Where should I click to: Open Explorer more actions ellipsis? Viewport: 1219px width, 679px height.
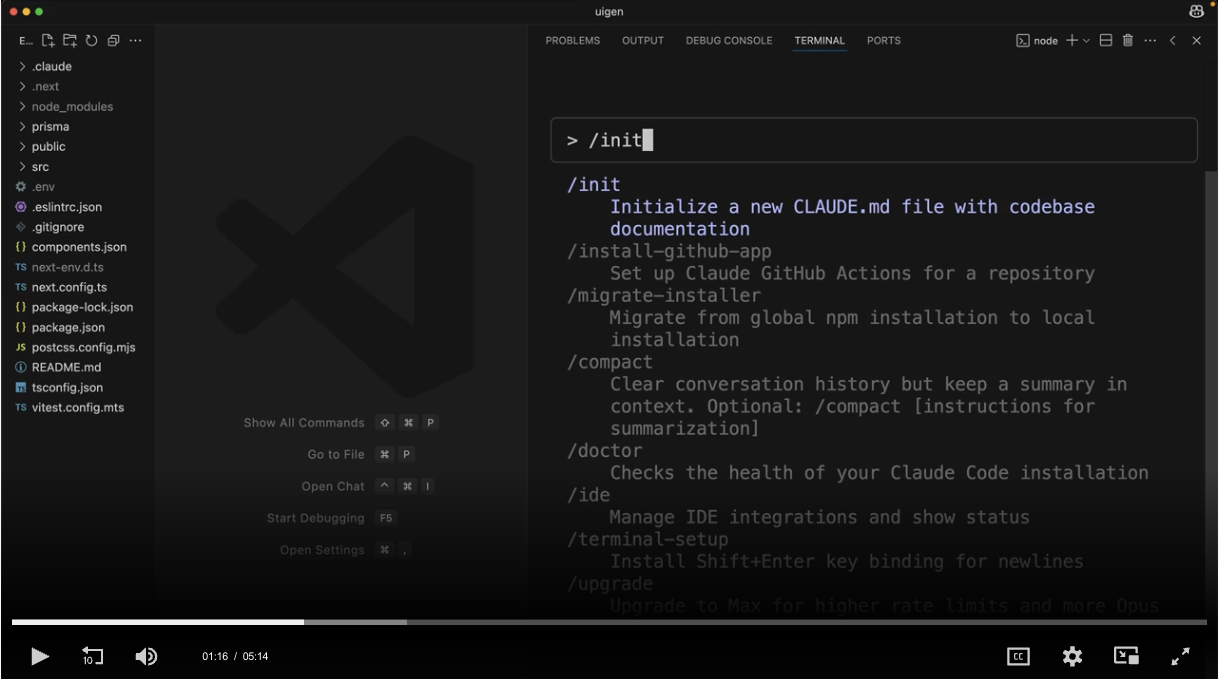[135, 41]
